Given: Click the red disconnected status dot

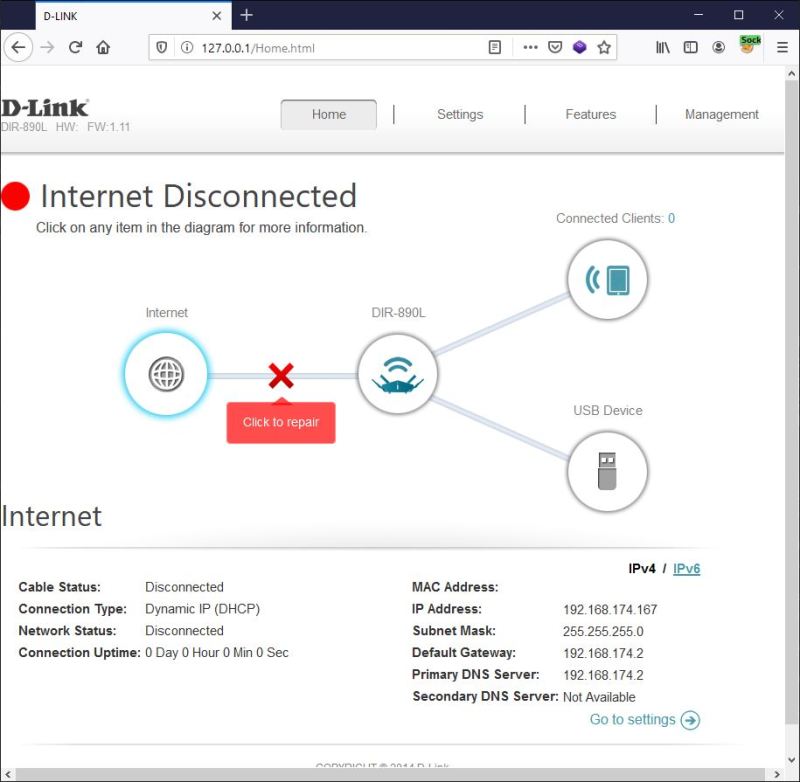Looking at the screenshot, I should [x=15, y=196].
